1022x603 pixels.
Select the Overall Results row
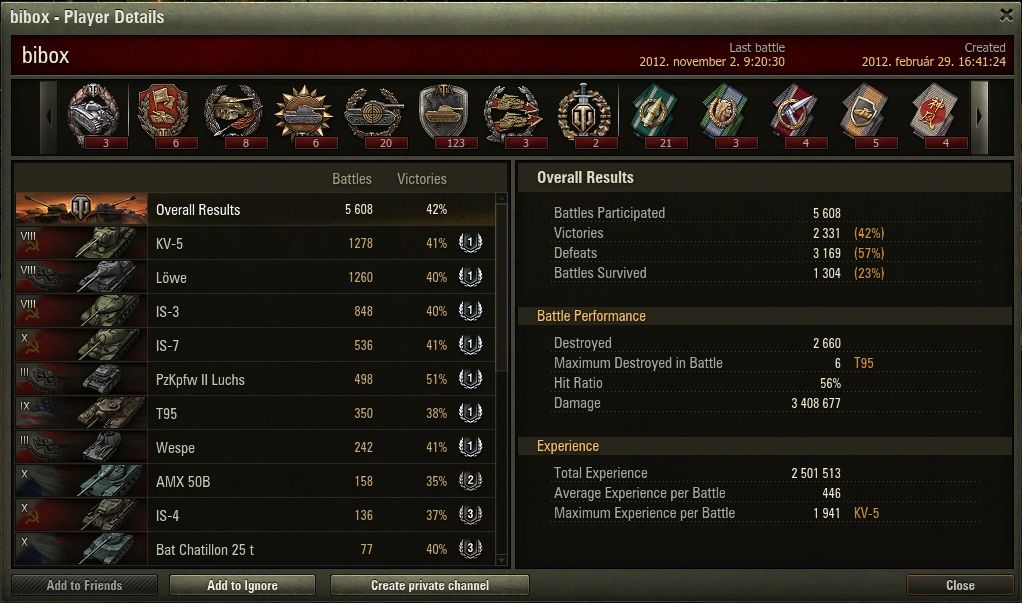pyautogui.click(x=255, y=209)
